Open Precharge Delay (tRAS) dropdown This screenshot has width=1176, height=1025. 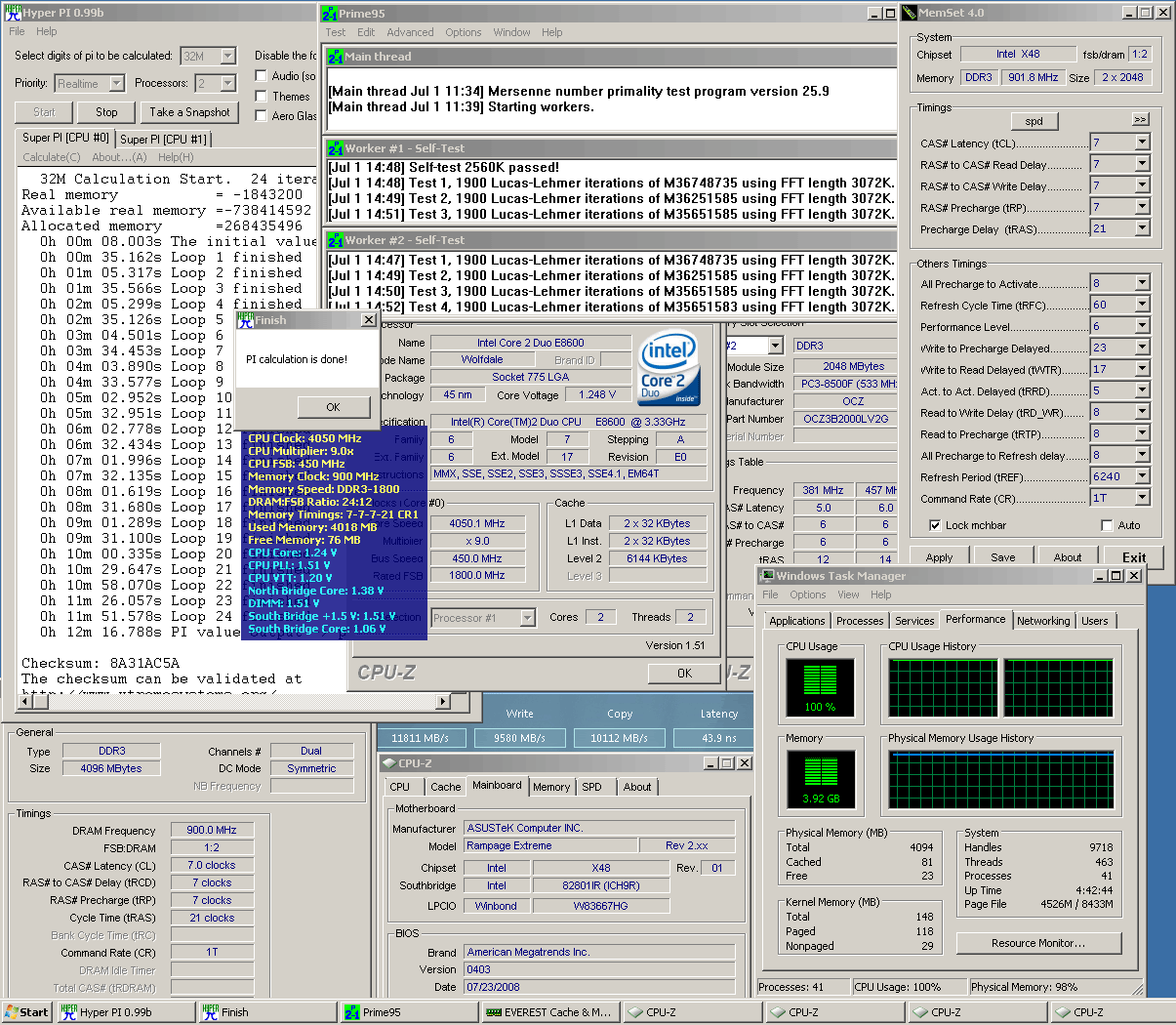[x=1142, y=228]
